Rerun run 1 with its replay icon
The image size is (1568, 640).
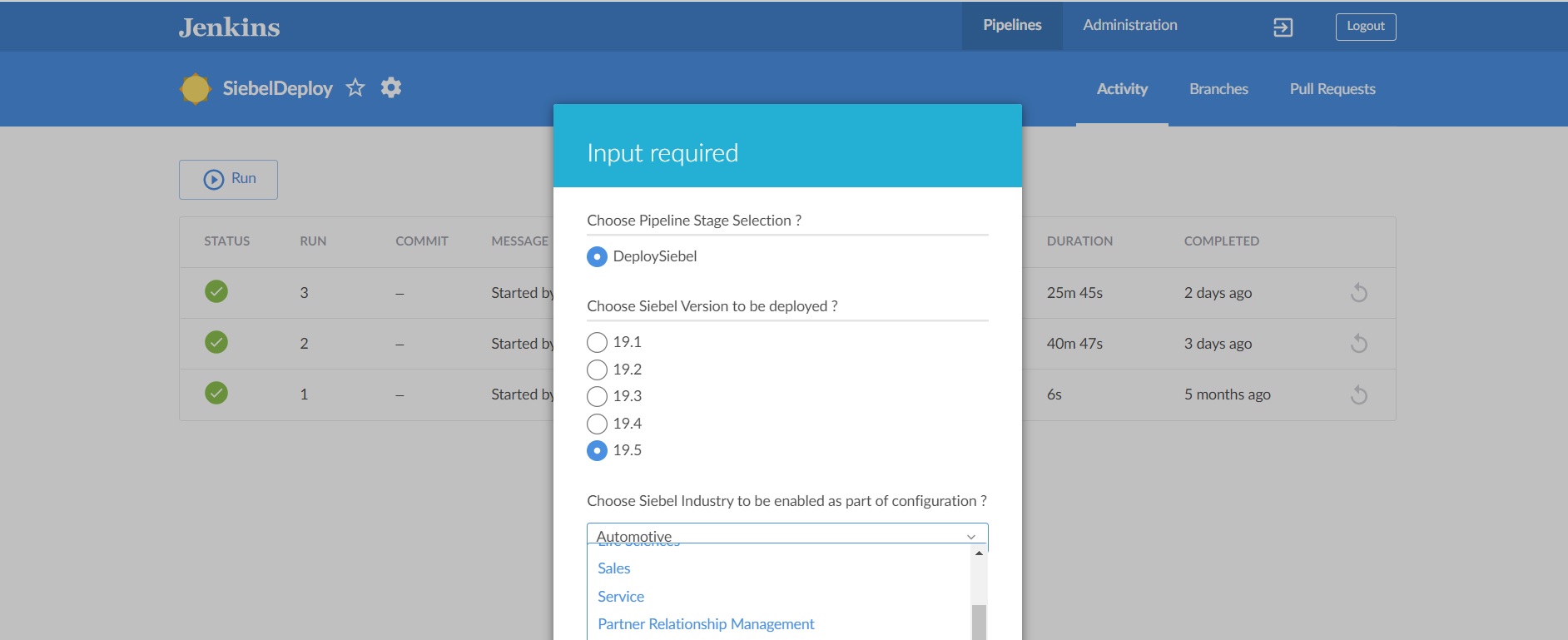[1359, 394]
